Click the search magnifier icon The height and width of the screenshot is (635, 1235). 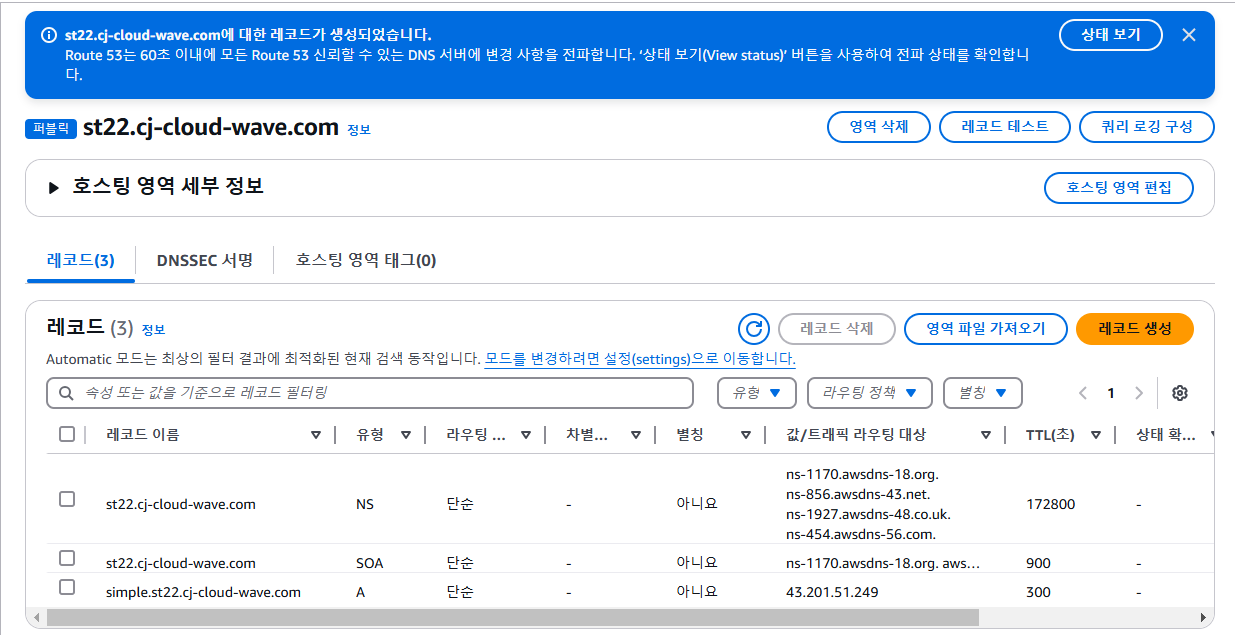(67, 393)
